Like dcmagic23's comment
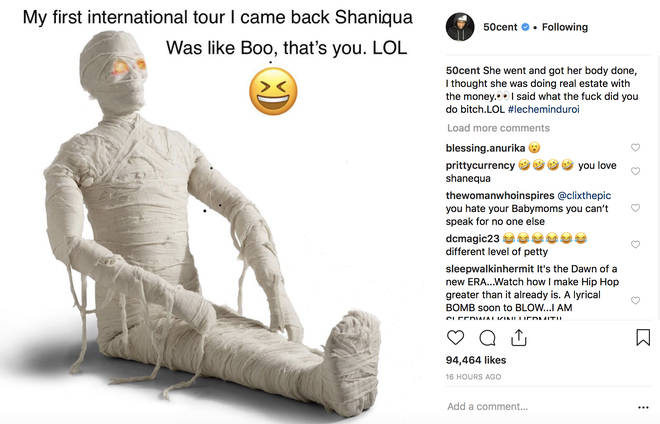 pyautogui.click(x=636, y=244)
